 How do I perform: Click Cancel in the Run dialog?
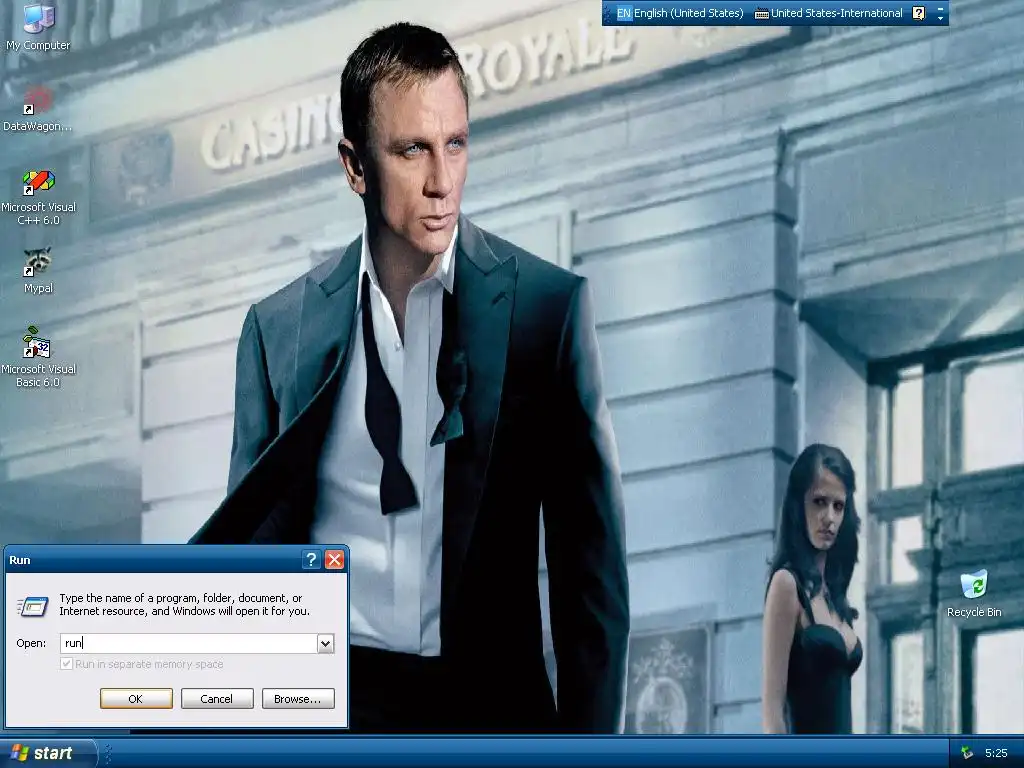pyautogui.click(x=217, y=699)
